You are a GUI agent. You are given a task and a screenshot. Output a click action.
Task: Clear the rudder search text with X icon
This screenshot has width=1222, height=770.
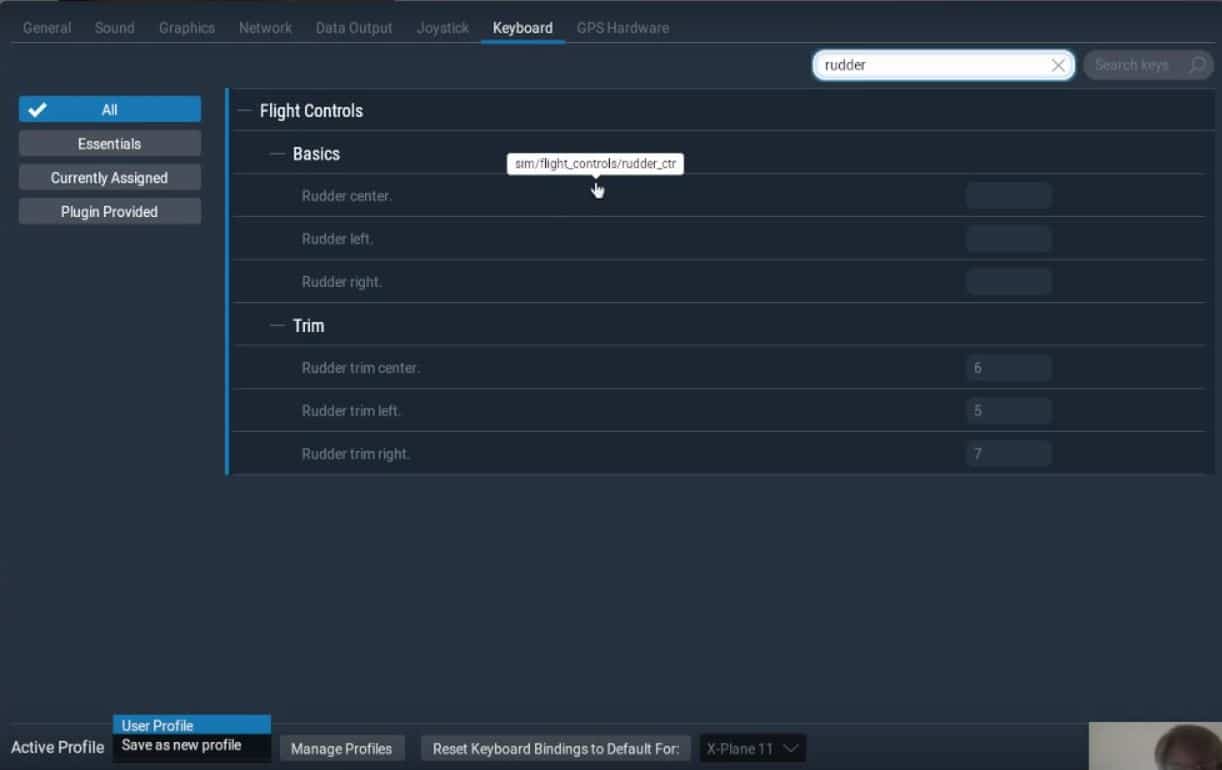pyautogui.click(x=1058, y=65)
